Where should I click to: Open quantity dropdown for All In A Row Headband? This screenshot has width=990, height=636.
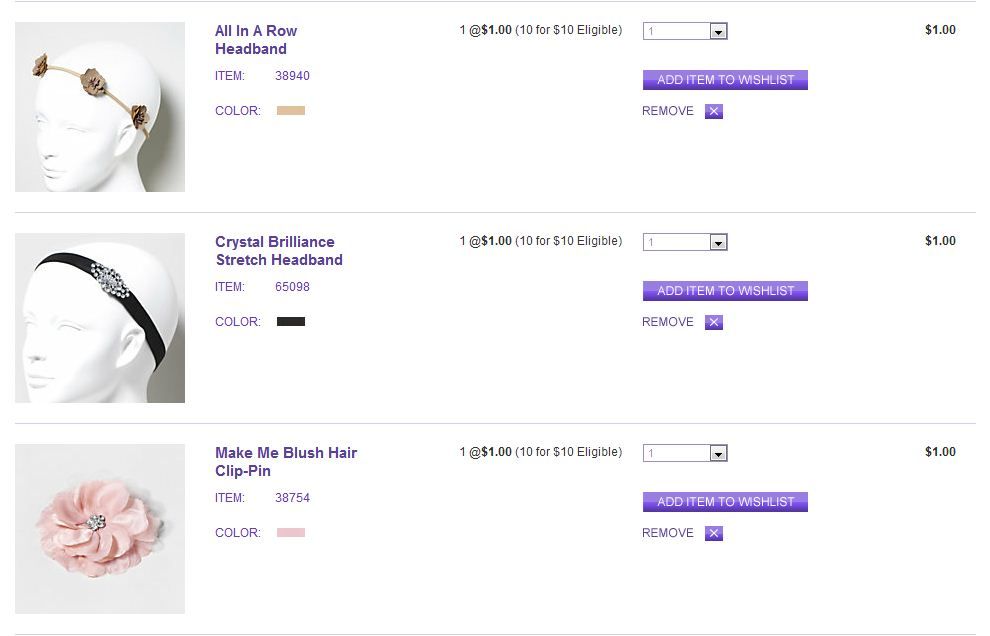[685, 31]
